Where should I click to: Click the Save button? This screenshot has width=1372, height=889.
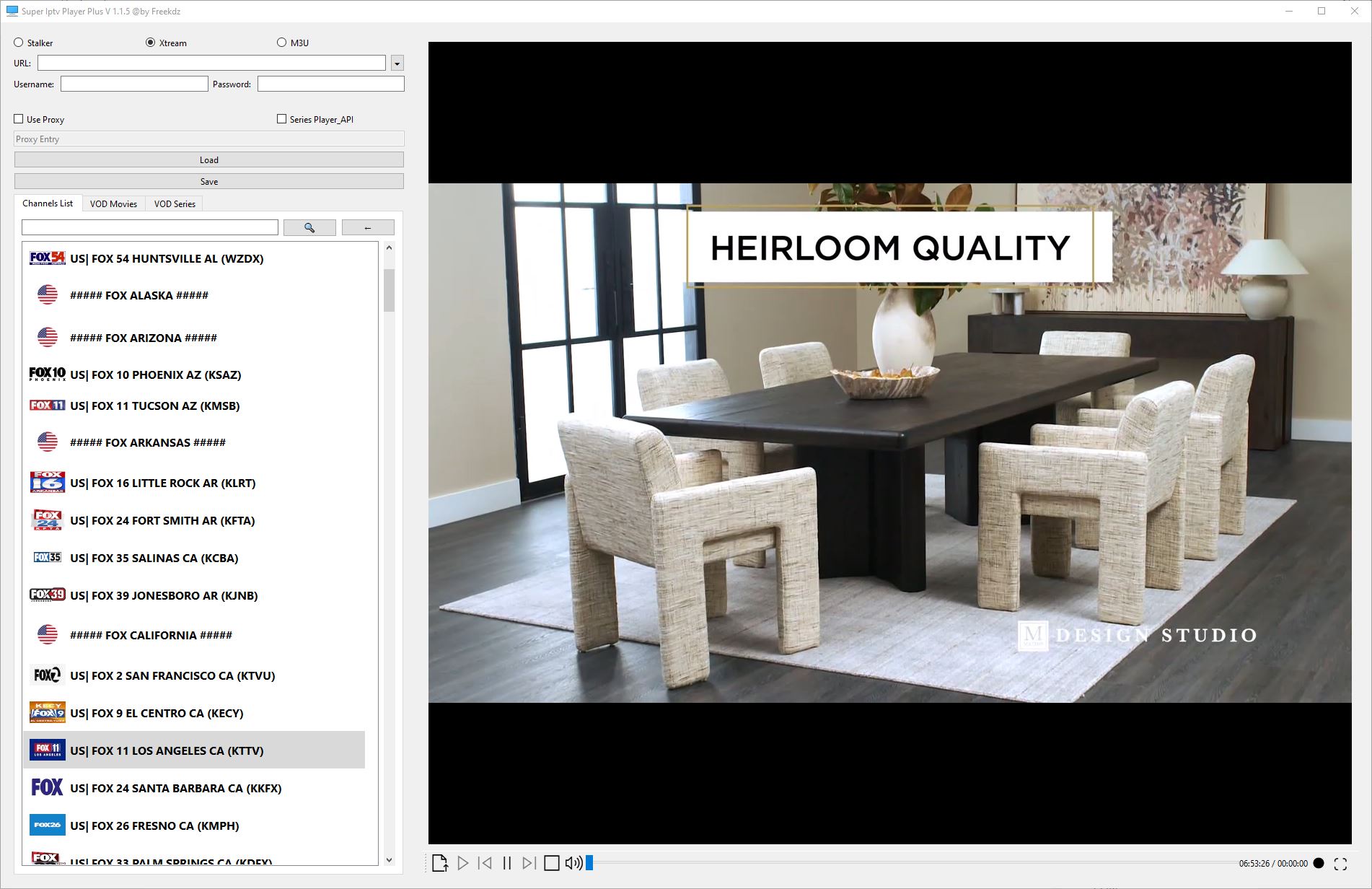[209, 181]
